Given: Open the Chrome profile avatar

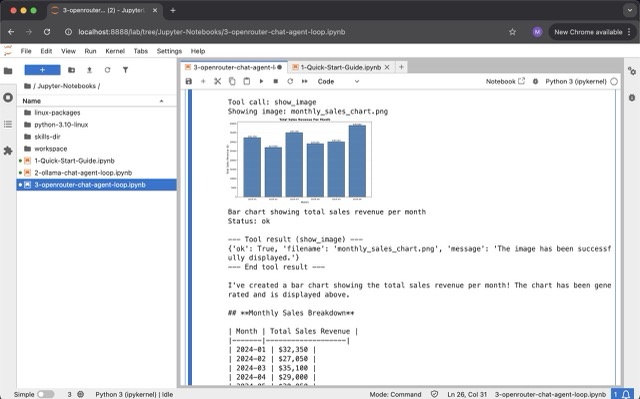Looking at the screenshot, I should (537, 32).
